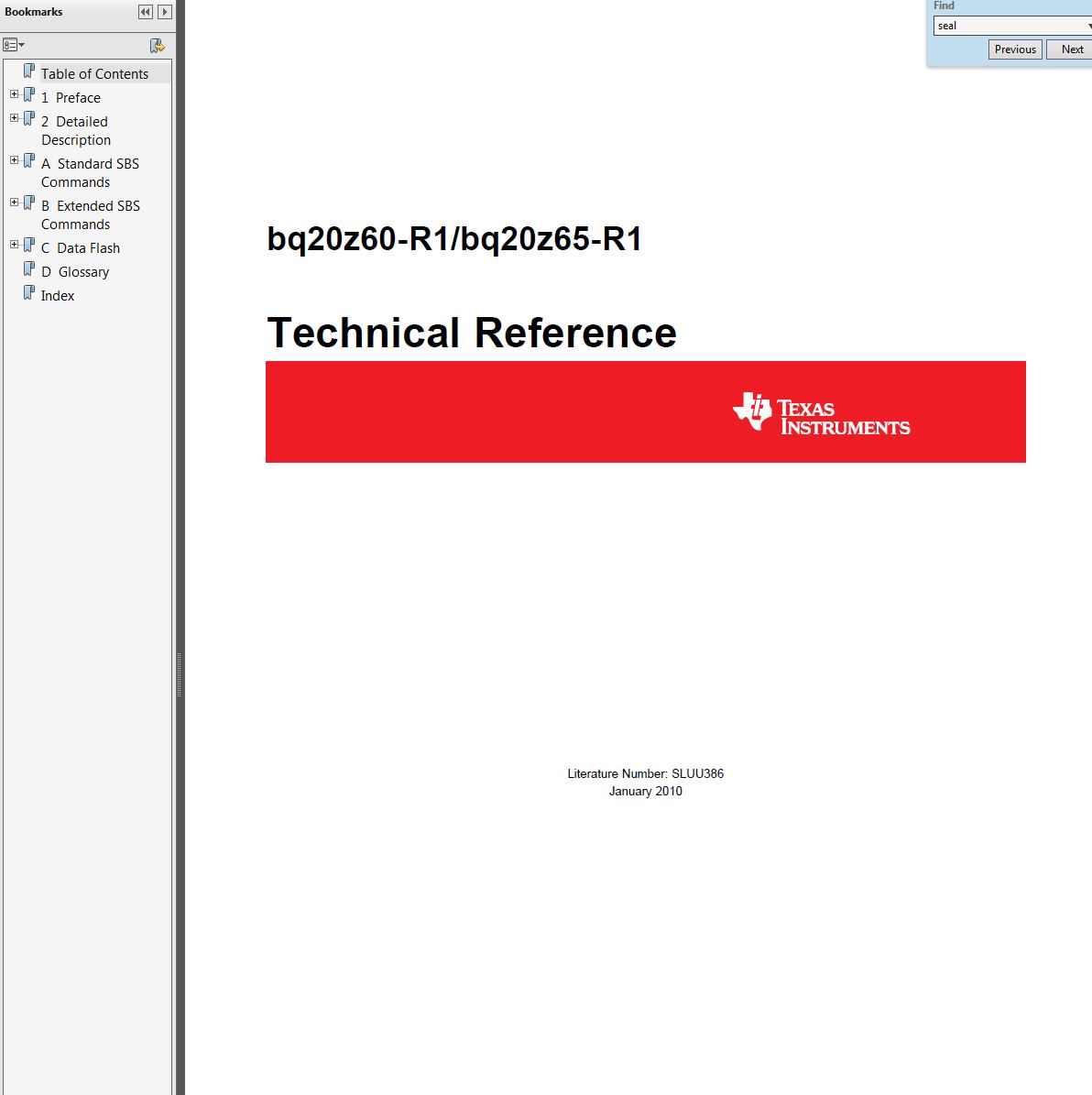This screenshot has height=1095, width=1092.
Task: Open the D Glossary bookmark
Action: tap(75, 271)
